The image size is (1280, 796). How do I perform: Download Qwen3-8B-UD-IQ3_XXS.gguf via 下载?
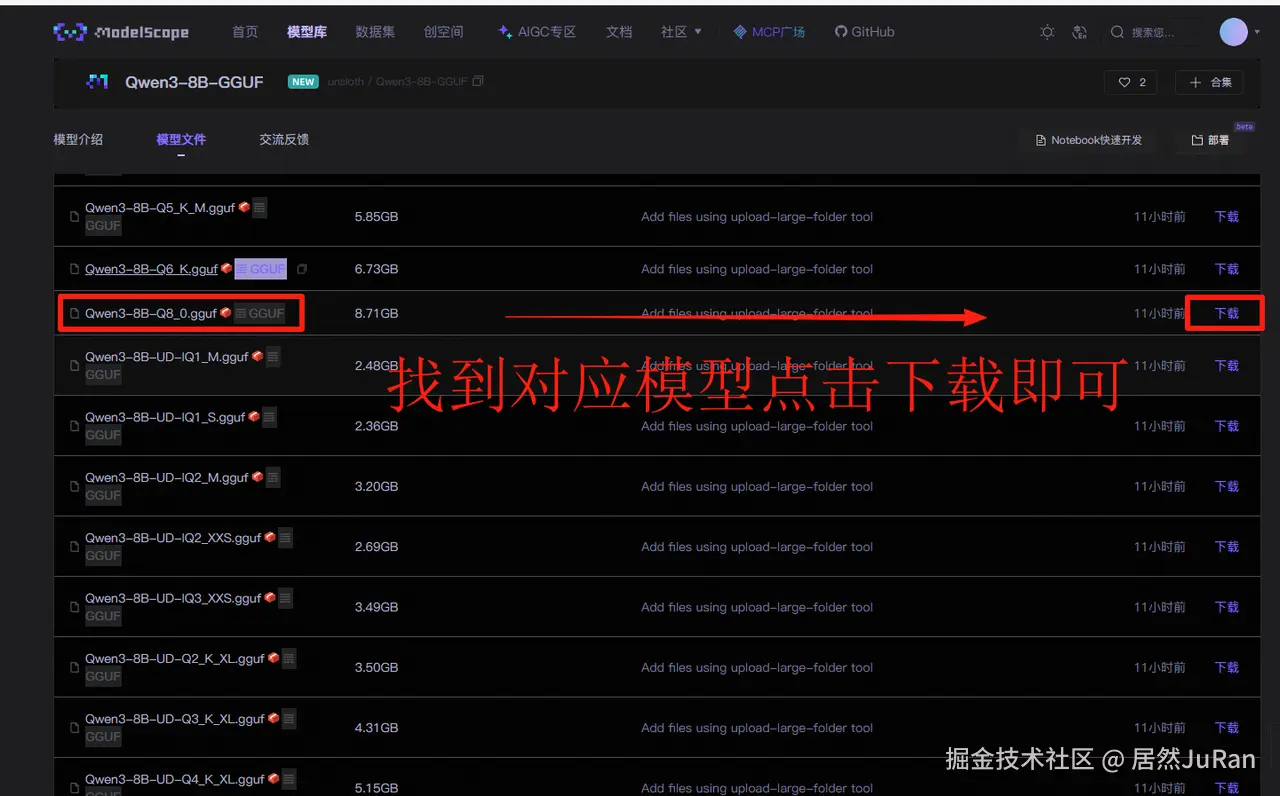tap(1226, 607)
